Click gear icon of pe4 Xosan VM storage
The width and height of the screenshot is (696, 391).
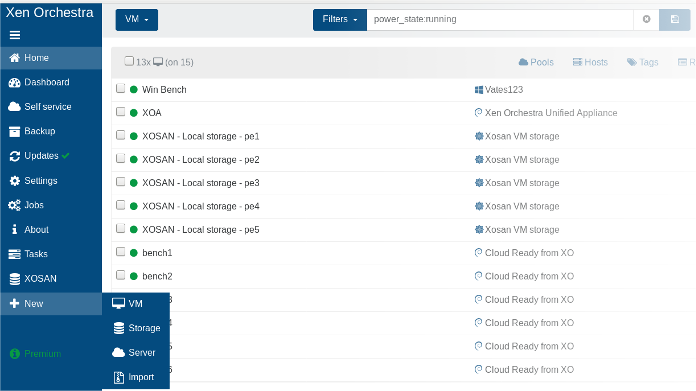point(479,206)
